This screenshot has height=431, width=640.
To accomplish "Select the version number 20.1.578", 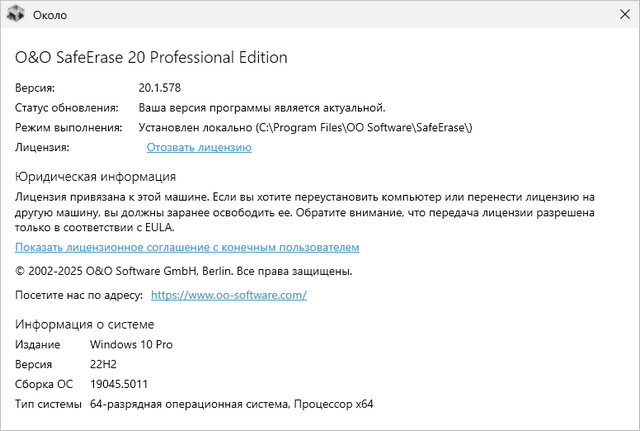I will coord(160,87).
